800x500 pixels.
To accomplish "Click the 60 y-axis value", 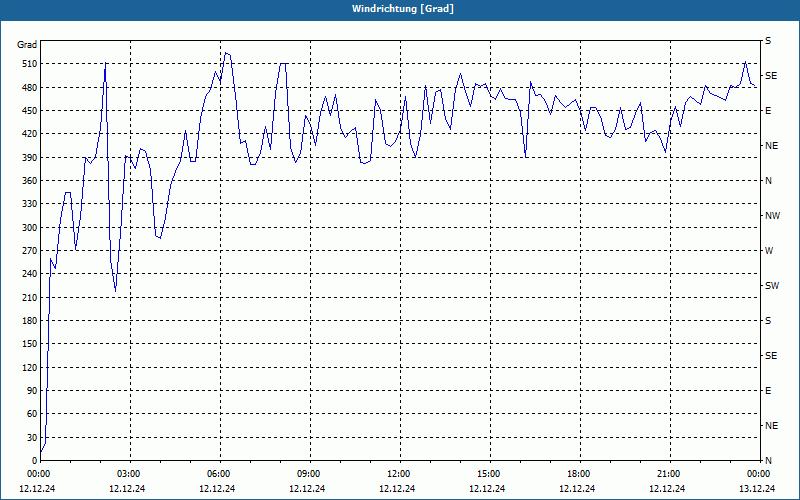I will [32, 414].
